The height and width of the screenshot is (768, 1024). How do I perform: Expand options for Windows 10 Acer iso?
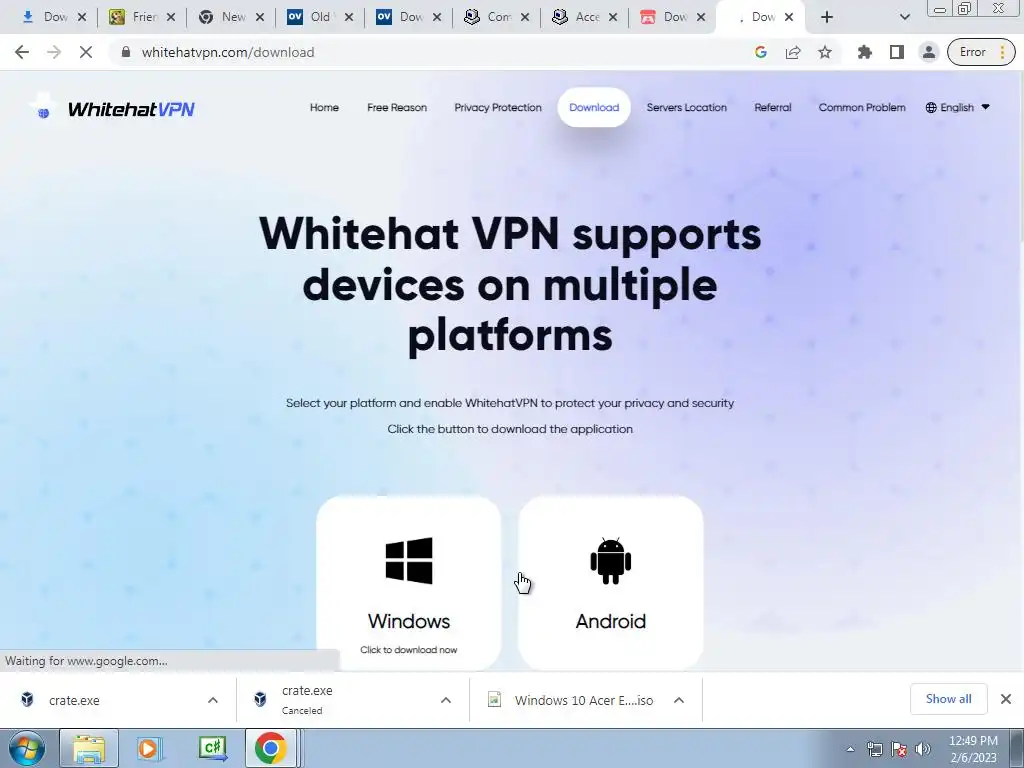pyautogui.click(x=679, y=700)
